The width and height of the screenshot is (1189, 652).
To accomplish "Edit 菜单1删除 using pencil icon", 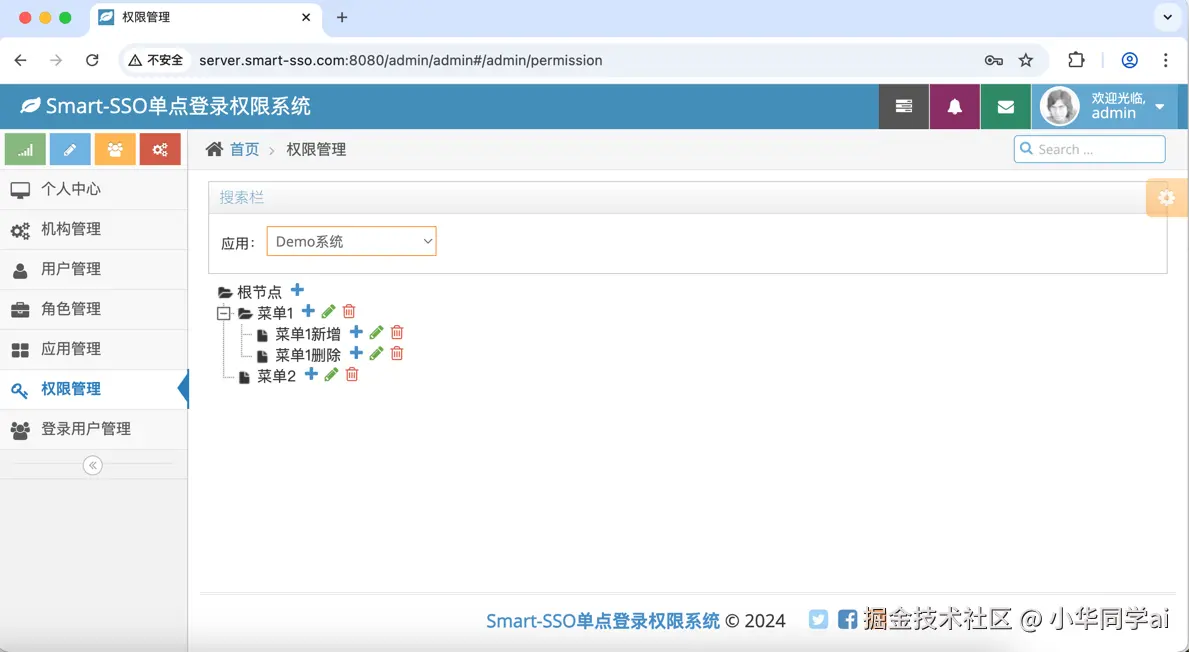I will coord(376,354).
